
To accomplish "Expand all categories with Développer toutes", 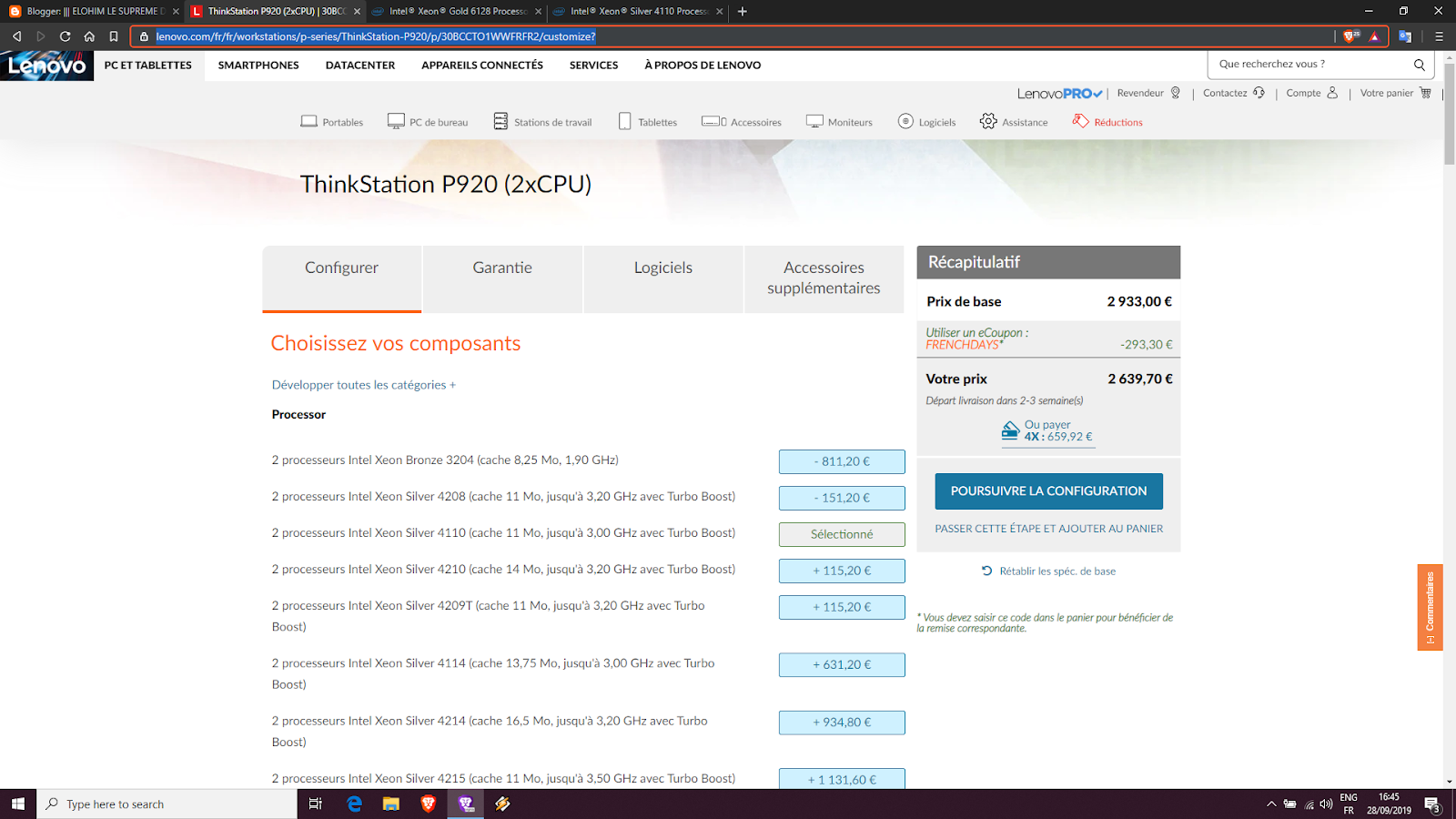I will pyautogui.click(x=363, y=385).
